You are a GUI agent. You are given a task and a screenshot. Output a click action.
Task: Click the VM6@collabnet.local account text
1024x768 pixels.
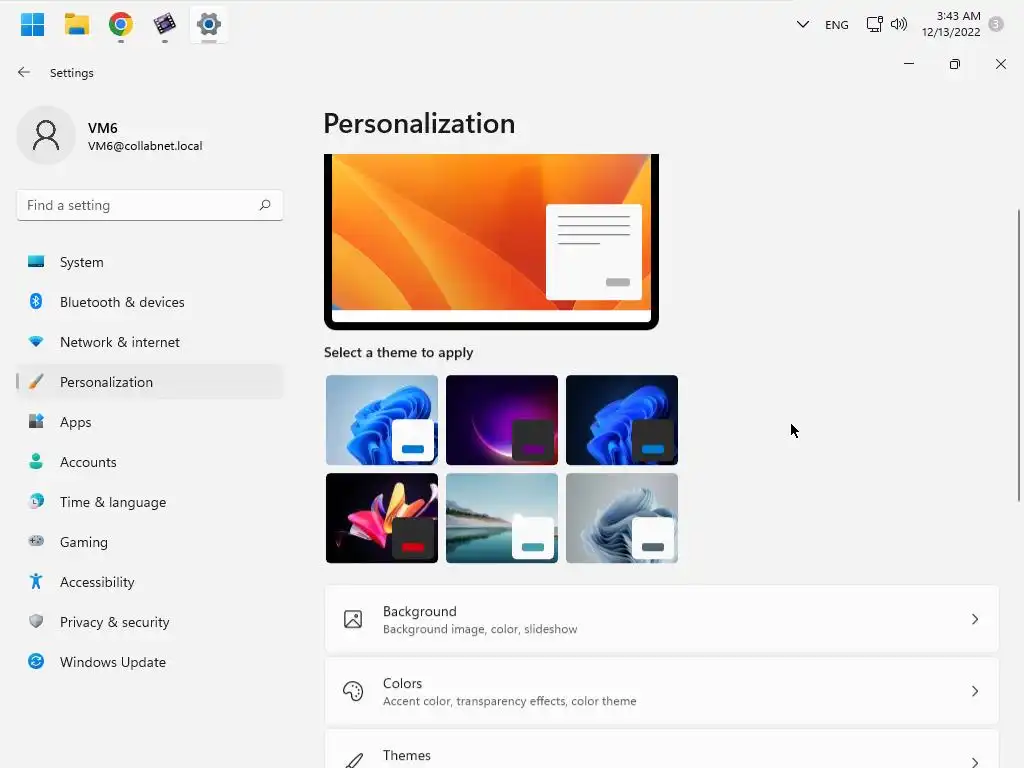[145, 146]
